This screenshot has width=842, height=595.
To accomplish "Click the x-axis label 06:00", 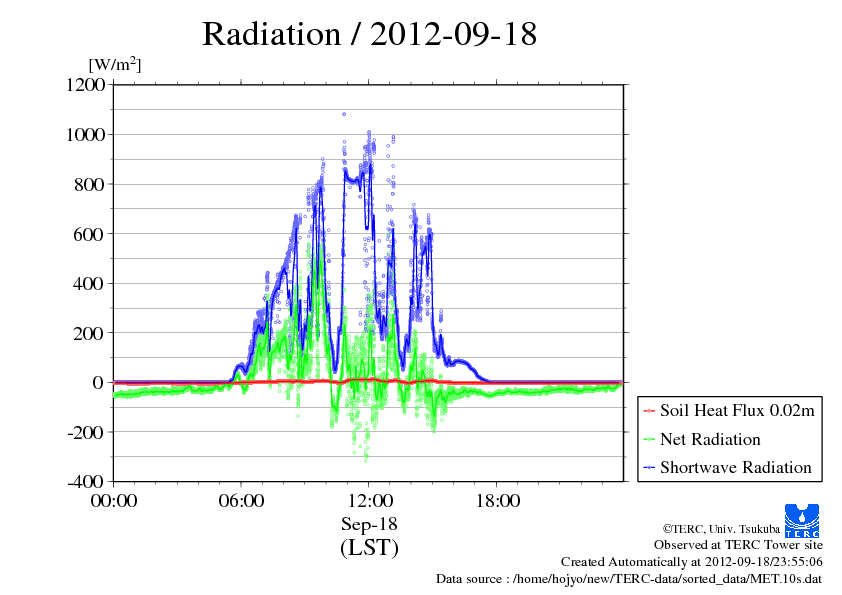I will click(241, 500).
